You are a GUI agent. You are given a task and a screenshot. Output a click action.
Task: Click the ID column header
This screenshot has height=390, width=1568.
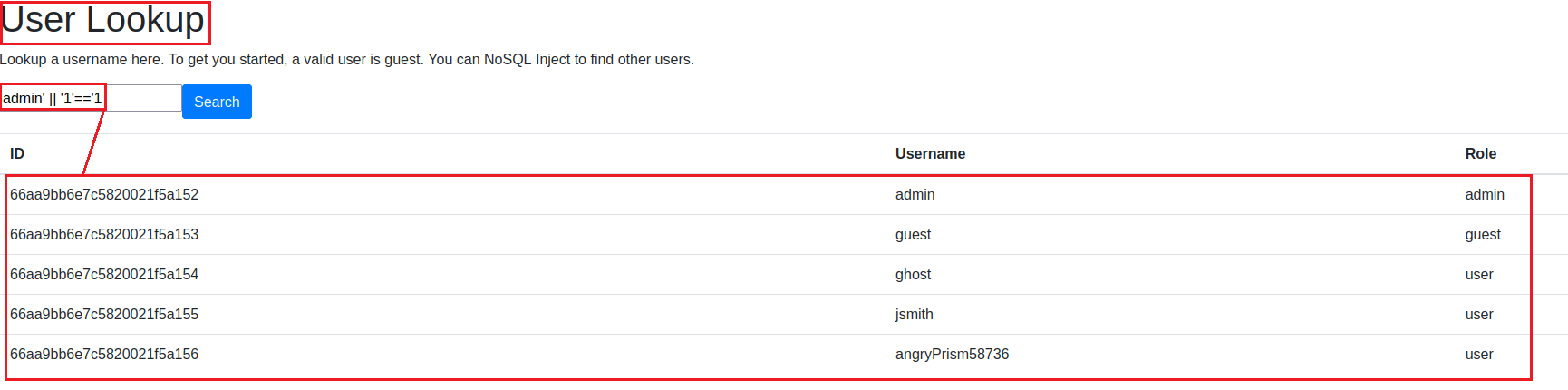pos(17,154)
